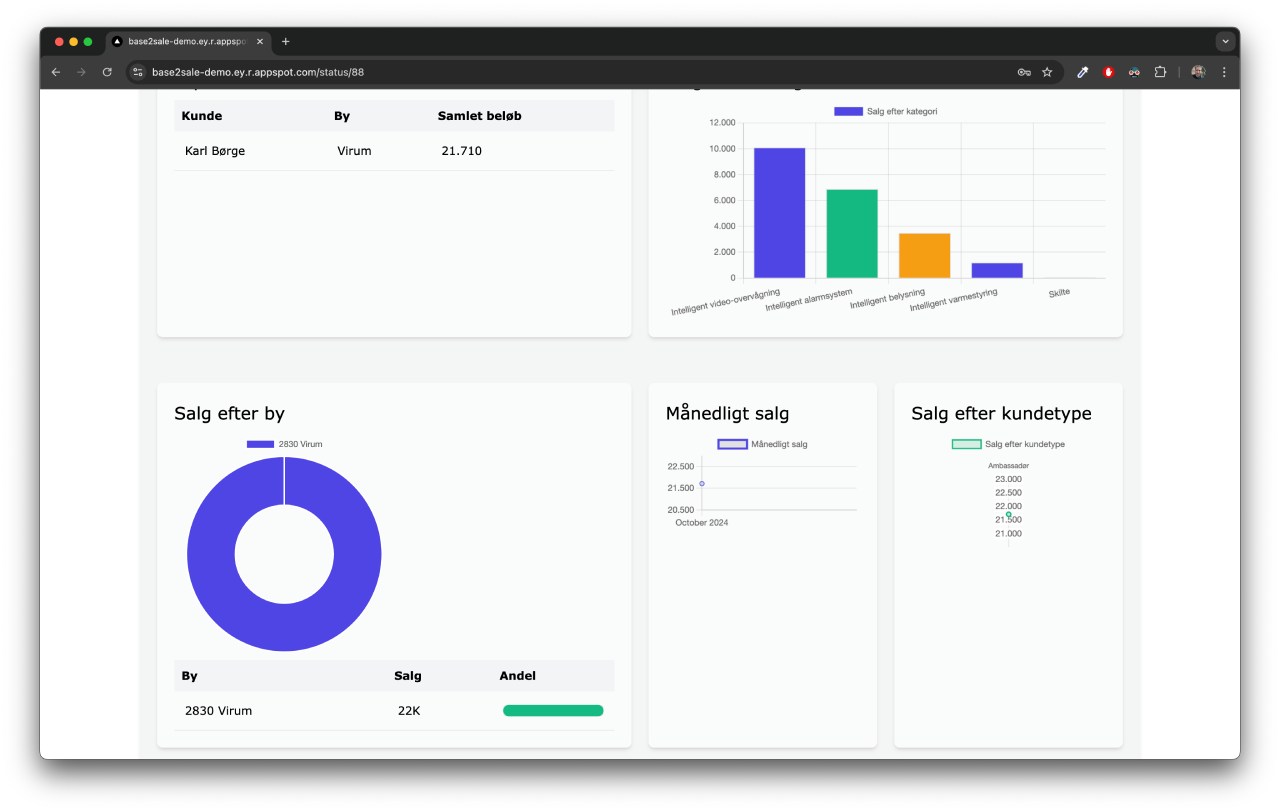The height and width of the screenshot is (812, 1280).
Task: Activate the eyedropper color picker extension
Action: (x=1082, y=72)
